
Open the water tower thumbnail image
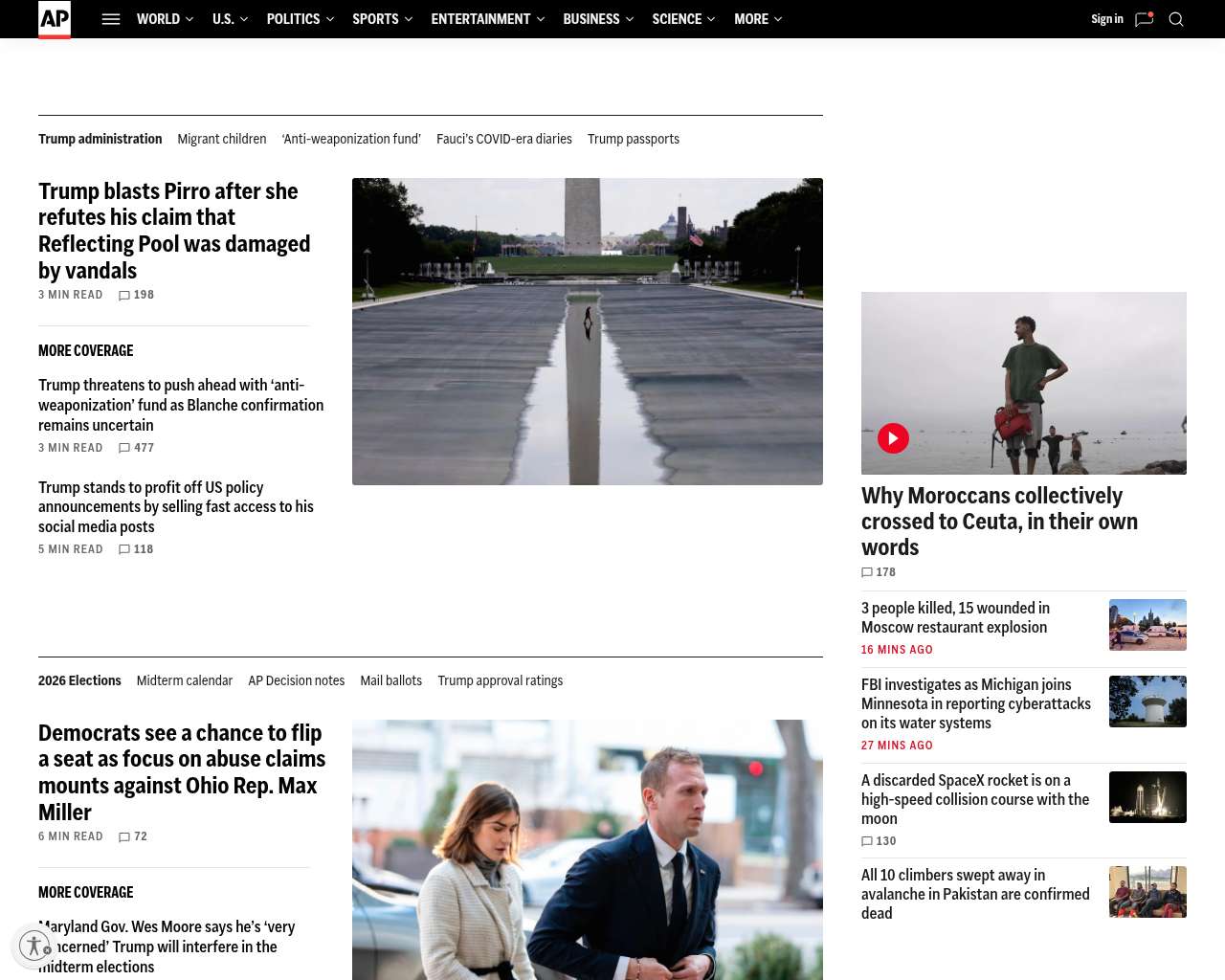[1147, 702]
